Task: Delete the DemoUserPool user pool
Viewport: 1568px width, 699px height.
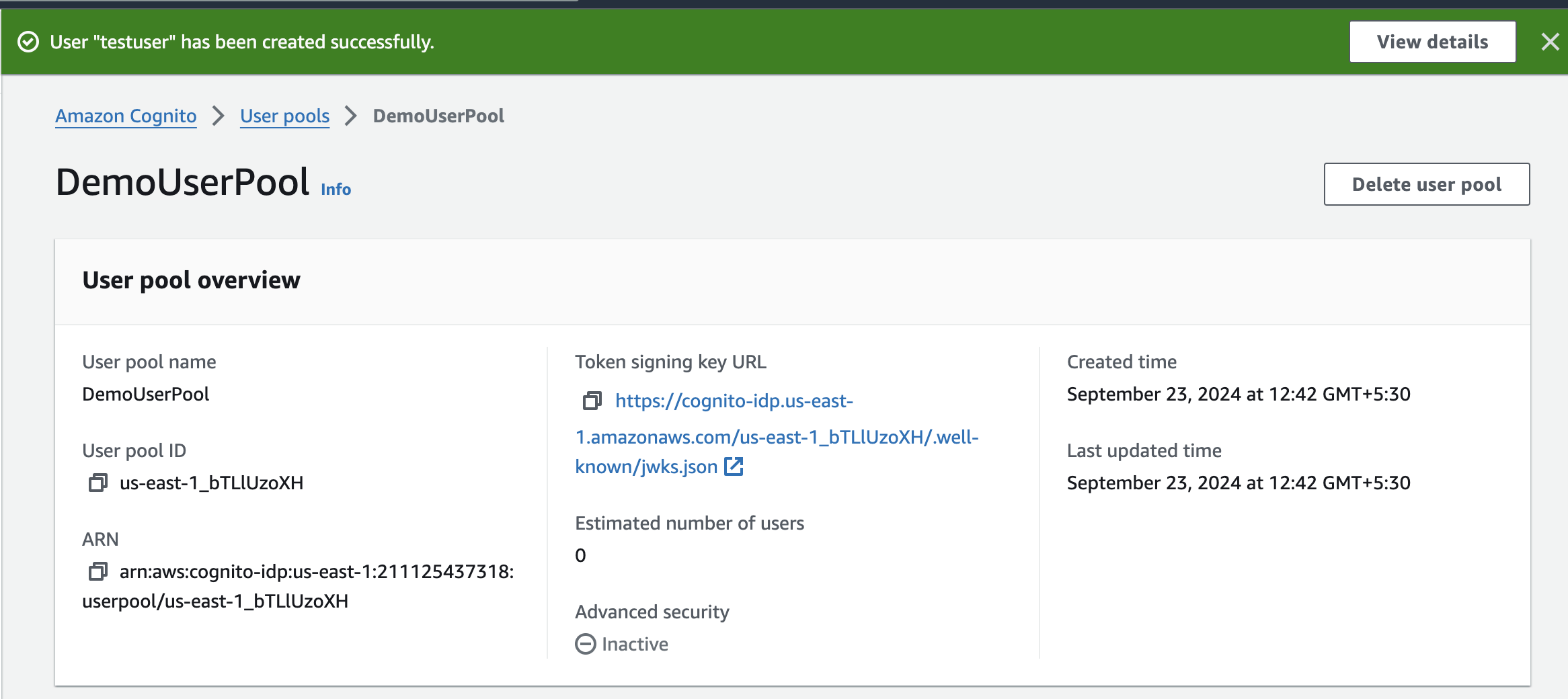Action: pyautogui.click(x=1427, y=184)
